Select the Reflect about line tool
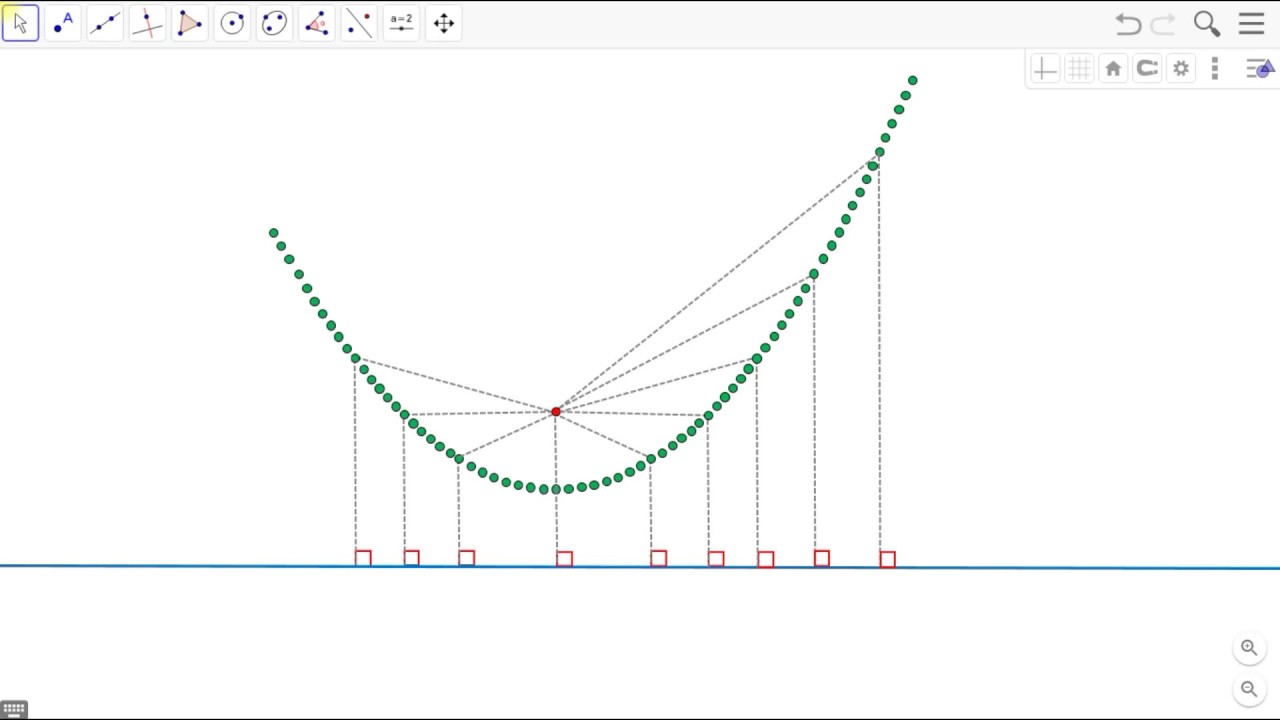This screenshot has width=1280, height=720. coord(359,23)
